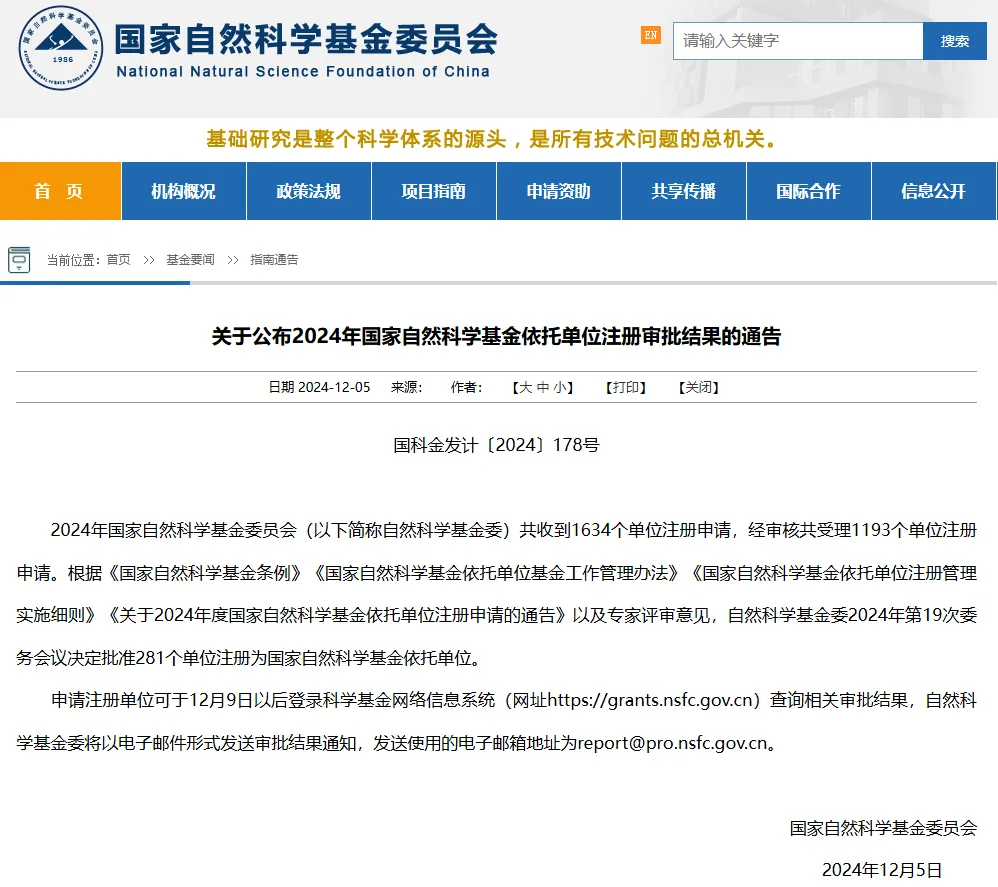Go to 首页 in the breadcrumb
This screenshot has width=998, height=887.
click(x=118, y=260)
